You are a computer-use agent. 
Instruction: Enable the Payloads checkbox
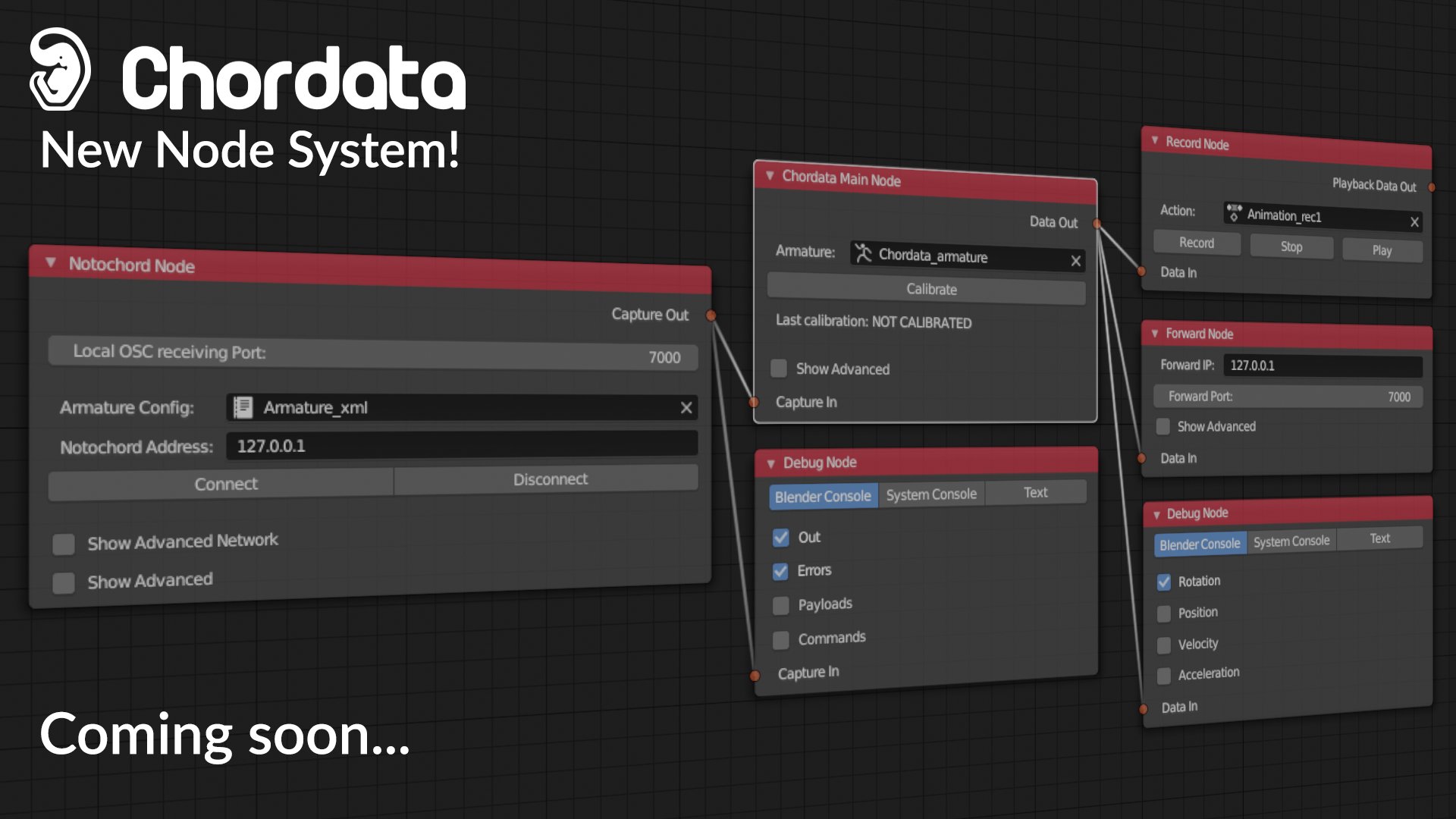[781, 605]
